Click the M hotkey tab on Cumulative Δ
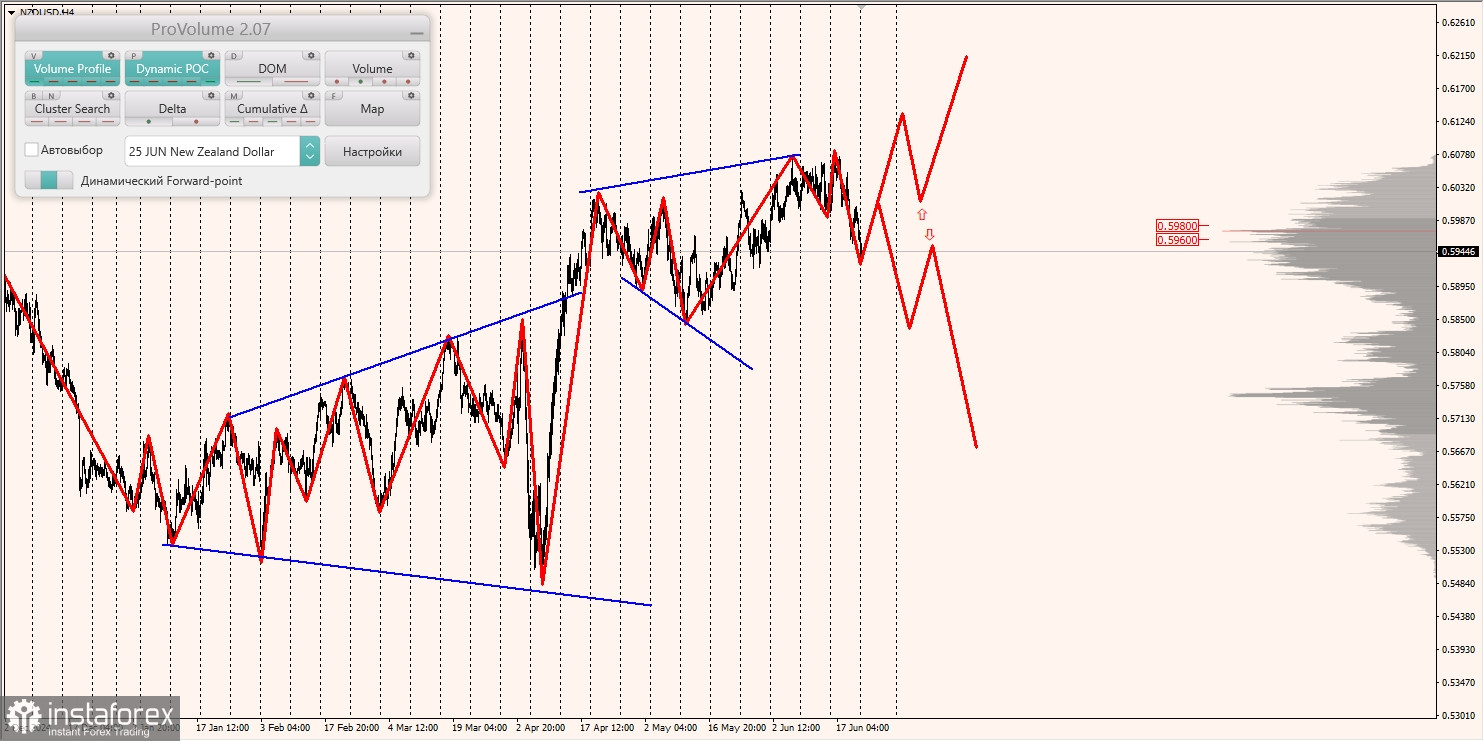 235,96
